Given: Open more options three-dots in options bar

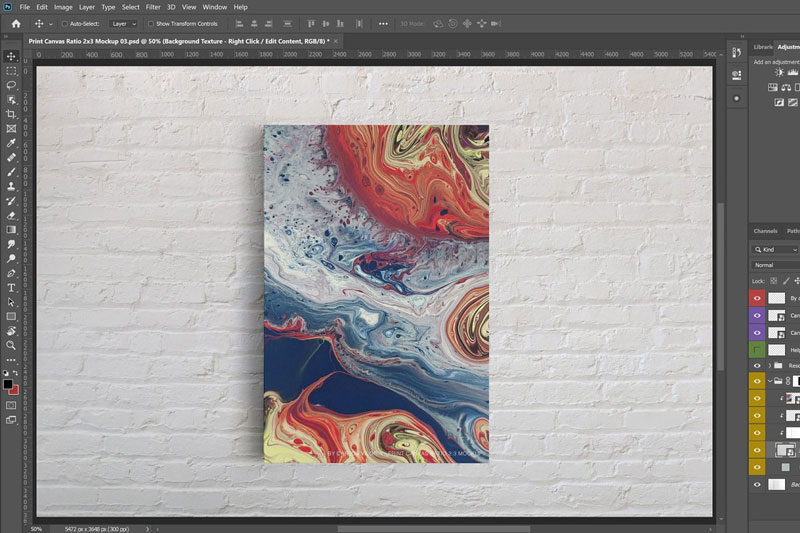Looking at the screenshot, I should point(383,23).
